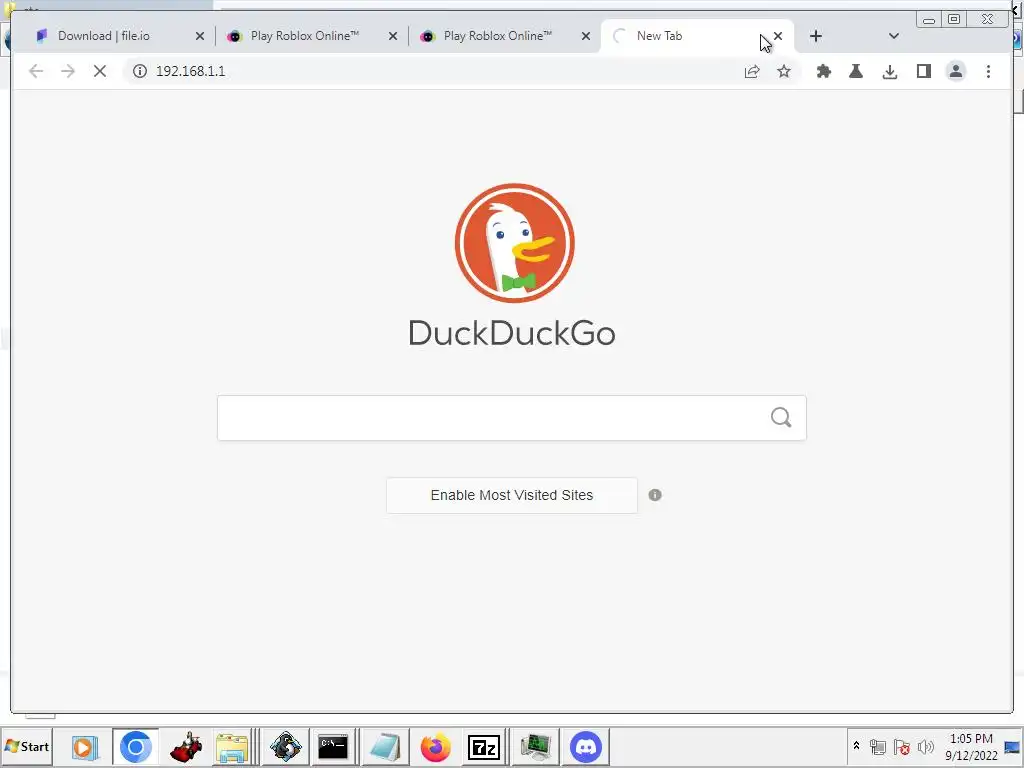Go forward to the next page
This screenshot has height=768, width=1024.
point(68,71)
